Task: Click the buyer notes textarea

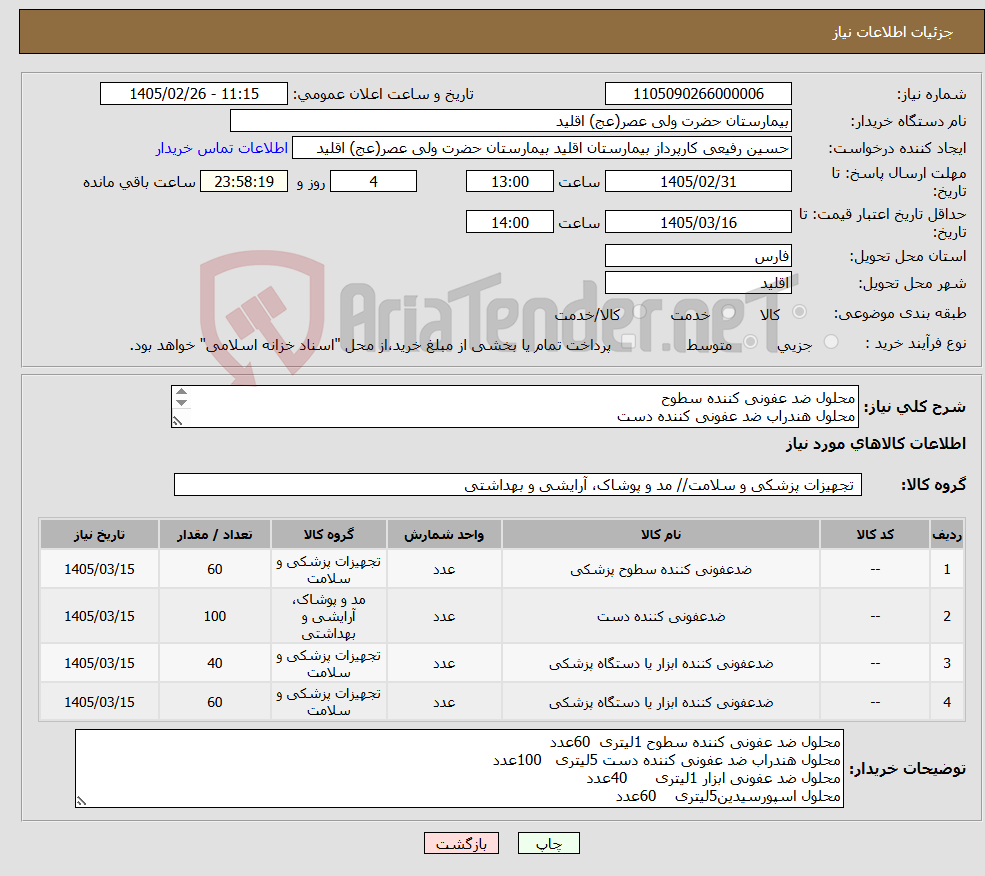Action: (459, 769)
